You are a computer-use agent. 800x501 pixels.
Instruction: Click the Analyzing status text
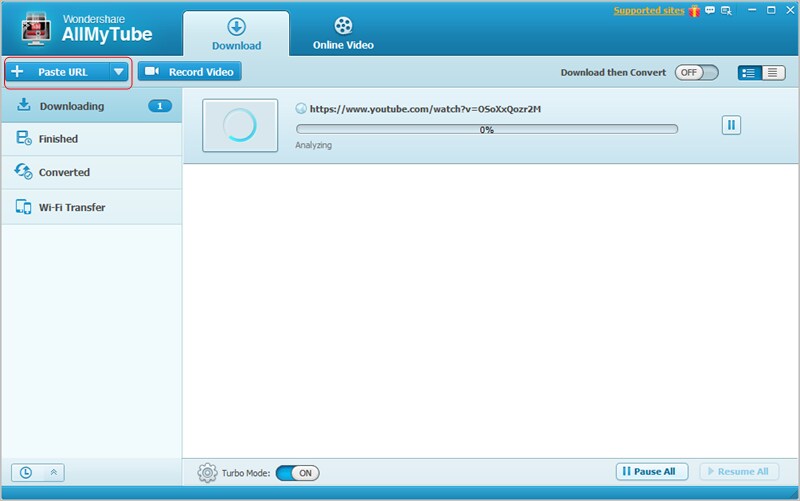click(313, 145)
